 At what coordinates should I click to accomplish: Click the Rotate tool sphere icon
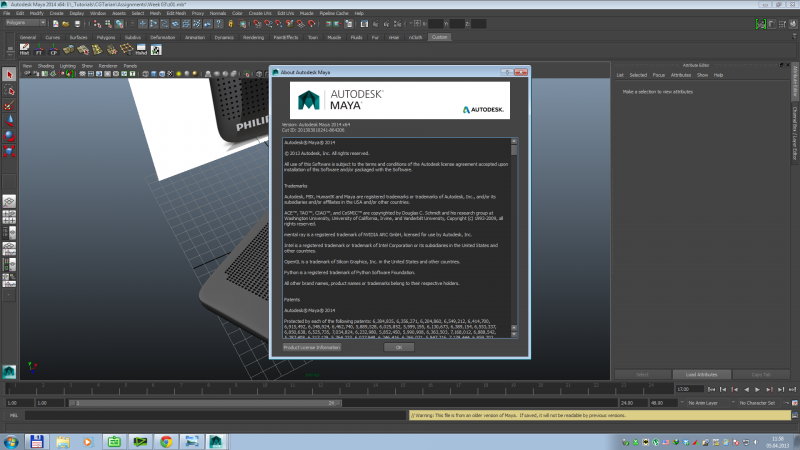[9, 135]
